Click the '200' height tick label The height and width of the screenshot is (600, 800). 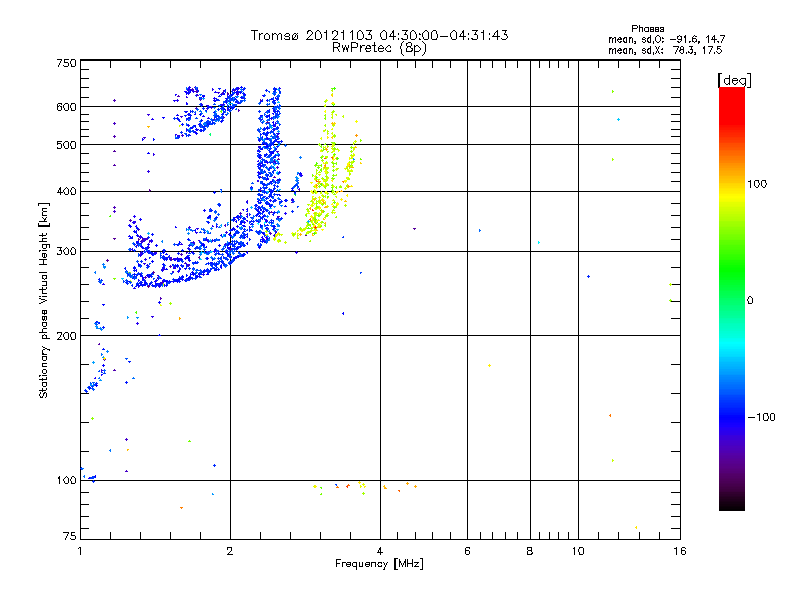click(x=66, y=336)
